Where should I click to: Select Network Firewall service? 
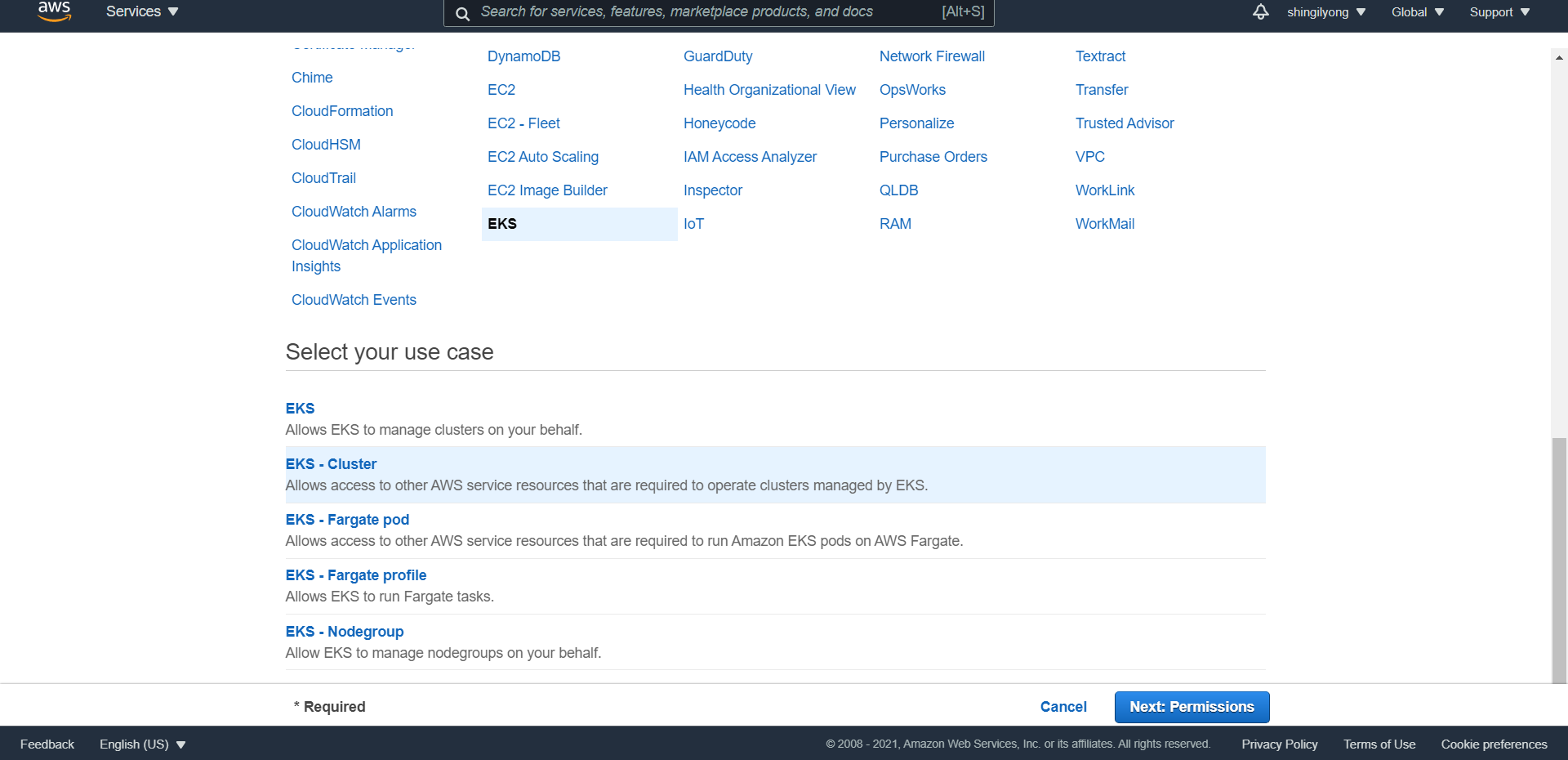click(x=932, y=56)
